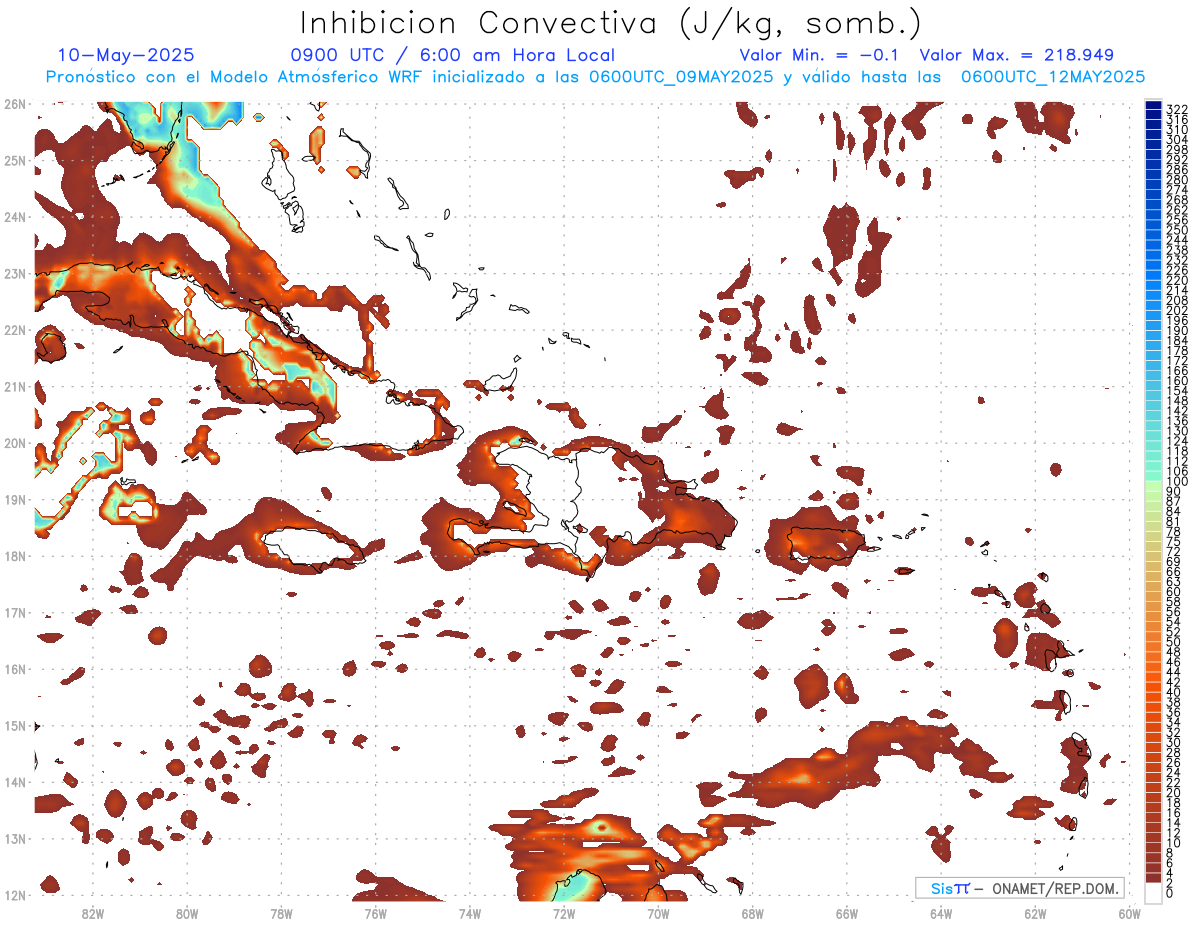The height and width of the screenshot is (927, 1200).
Task: Click the 25N latitude label
Action: (15, 160)
